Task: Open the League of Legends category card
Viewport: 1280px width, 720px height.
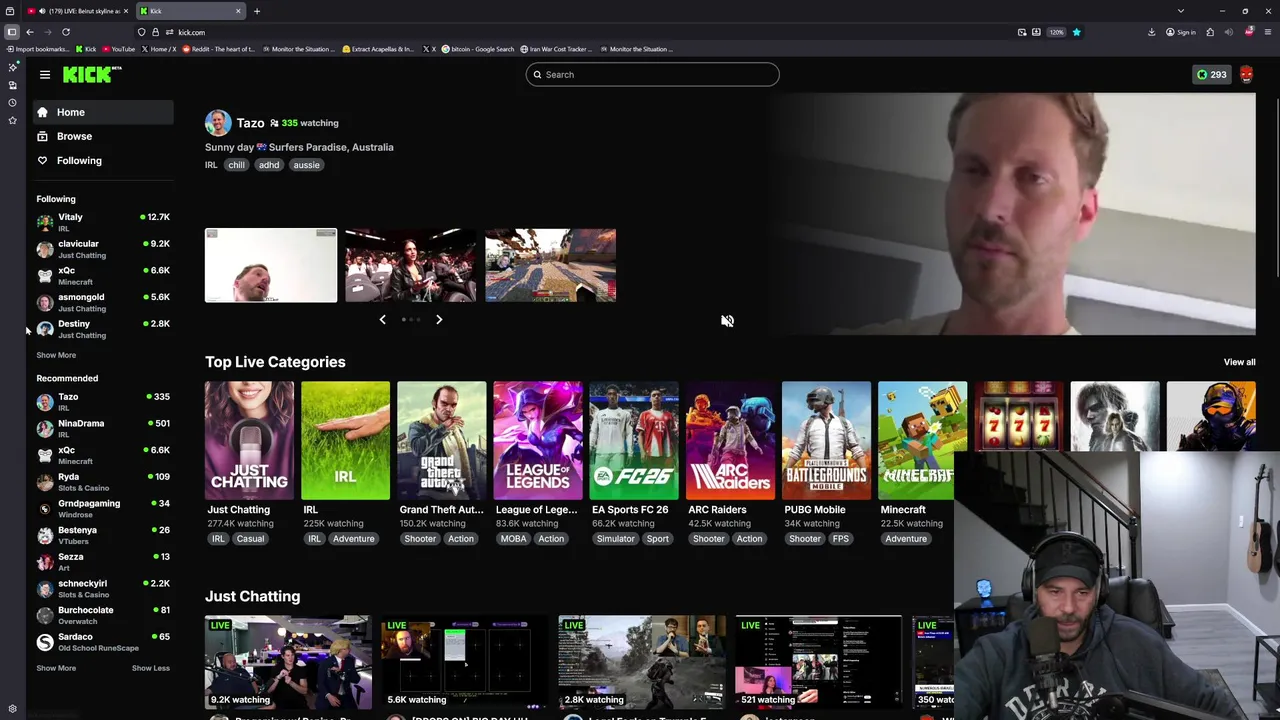Action: 537,440
